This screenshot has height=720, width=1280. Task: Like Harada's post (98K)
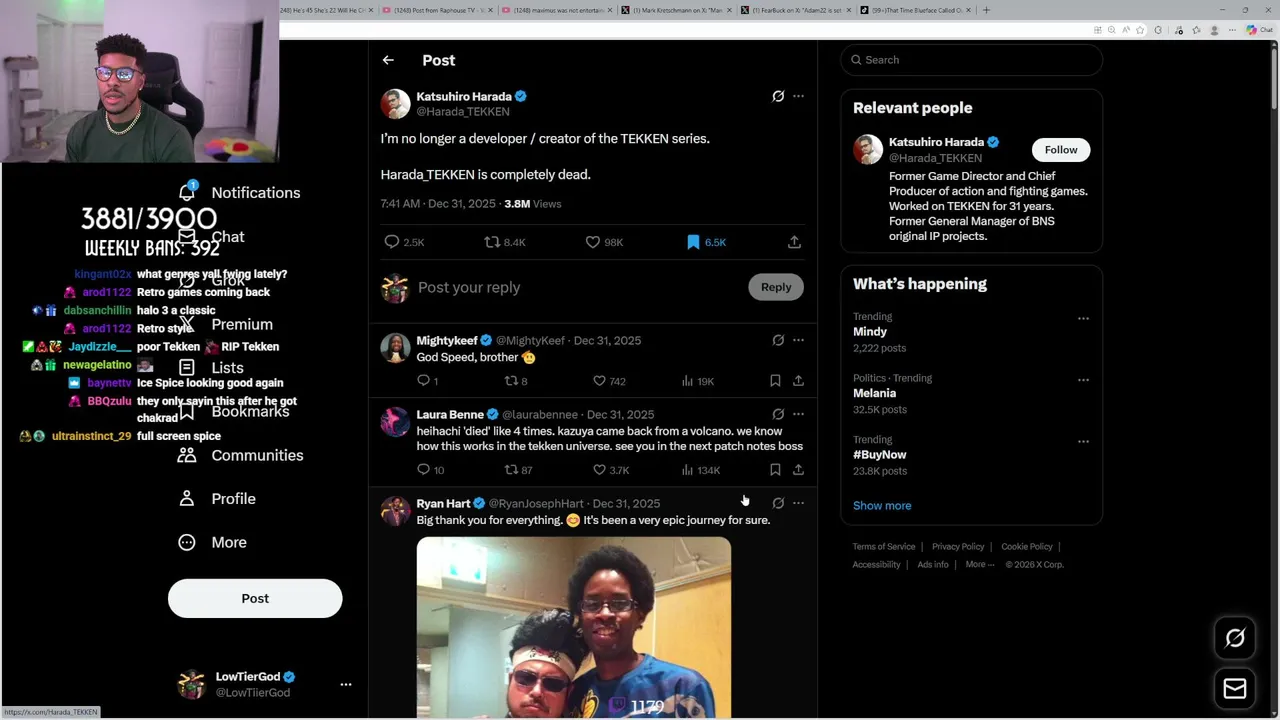[604, 242]
